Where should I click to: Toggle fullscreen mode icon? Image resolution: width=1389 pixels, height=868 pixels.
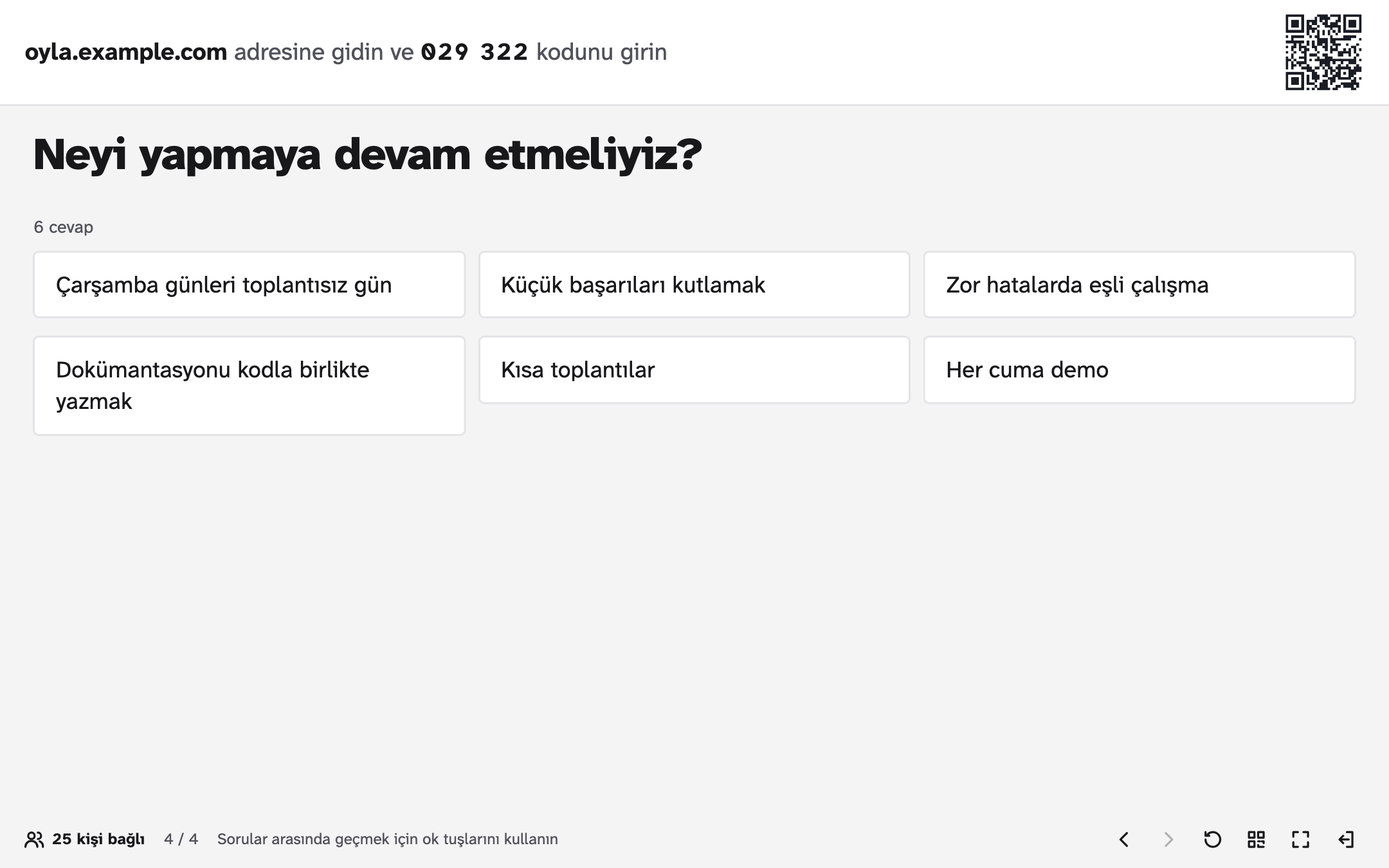coord(1301,840)
